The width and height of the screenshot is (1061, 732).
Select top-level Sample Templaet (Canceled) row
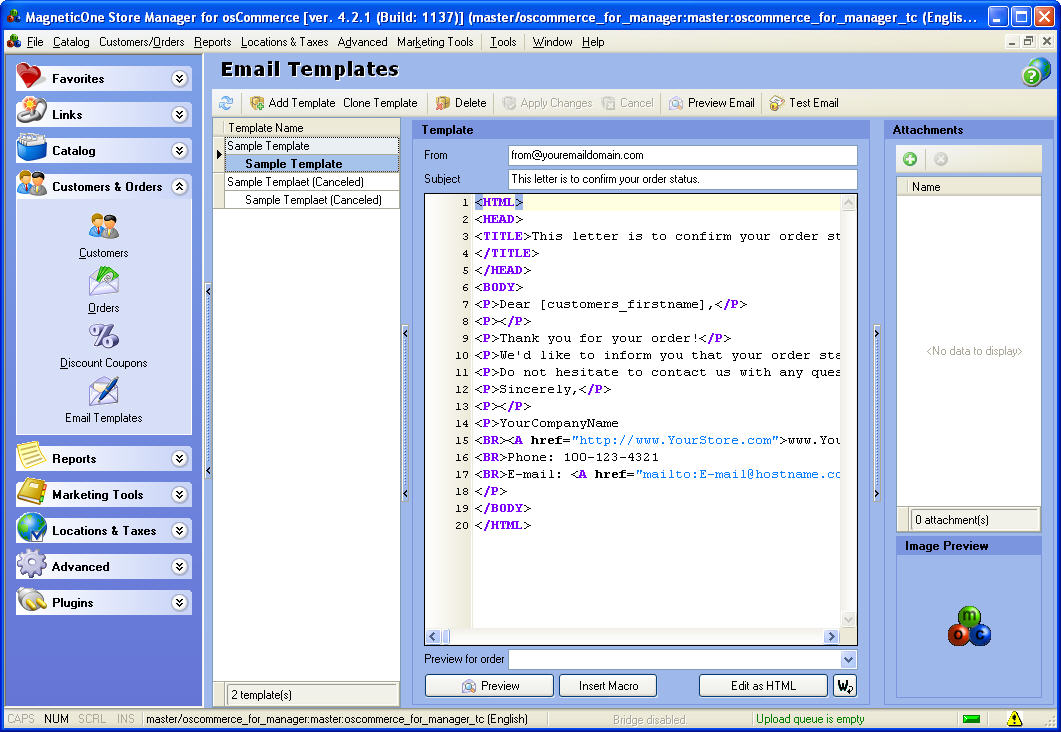(x=312, y=182)
